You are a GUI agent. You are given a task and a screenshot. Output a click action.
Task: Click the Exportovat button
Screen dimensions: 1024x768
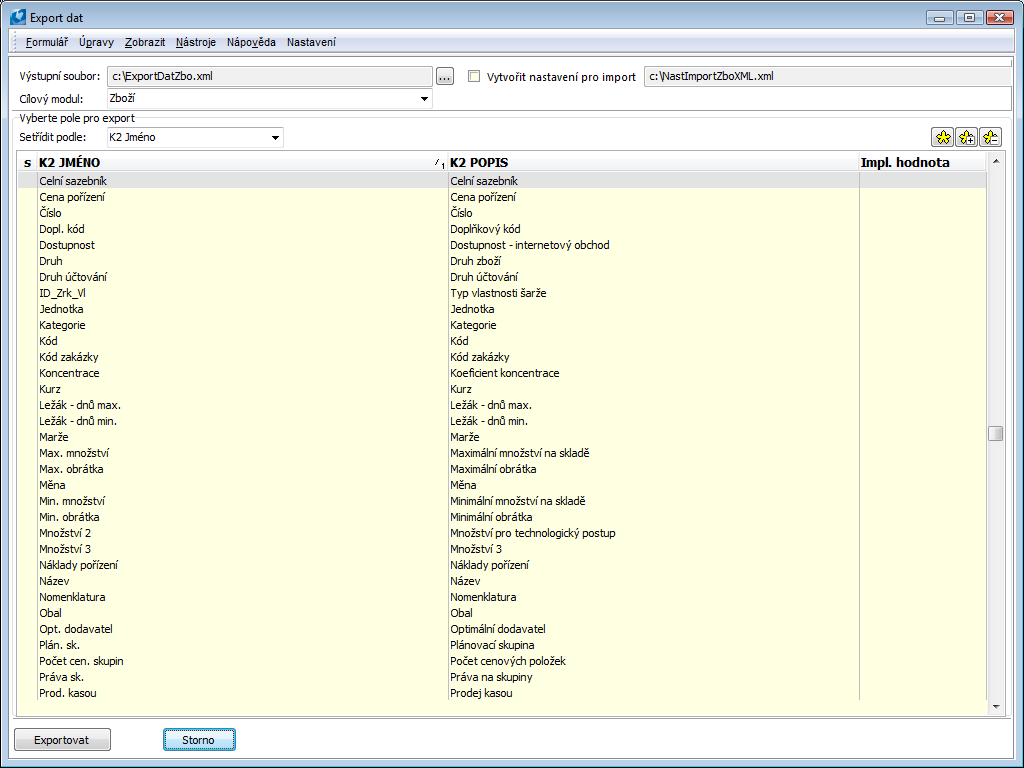point(61,739)
